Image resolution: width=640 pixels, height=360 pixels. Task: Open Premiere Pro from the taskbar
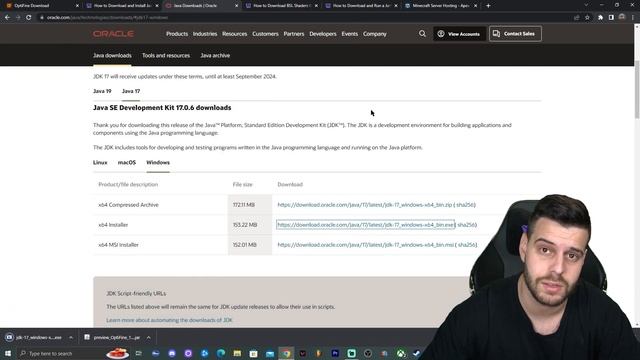coord(335,353)
